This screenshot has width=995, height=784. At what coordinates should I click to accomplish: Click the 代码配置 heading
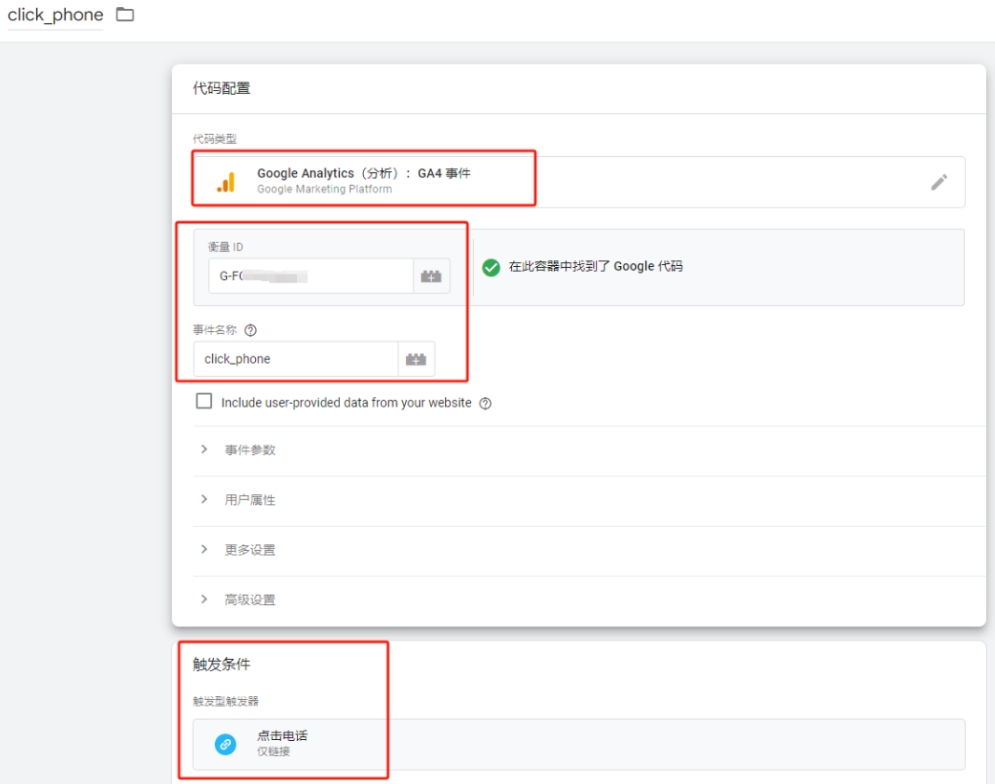[221, 88]
